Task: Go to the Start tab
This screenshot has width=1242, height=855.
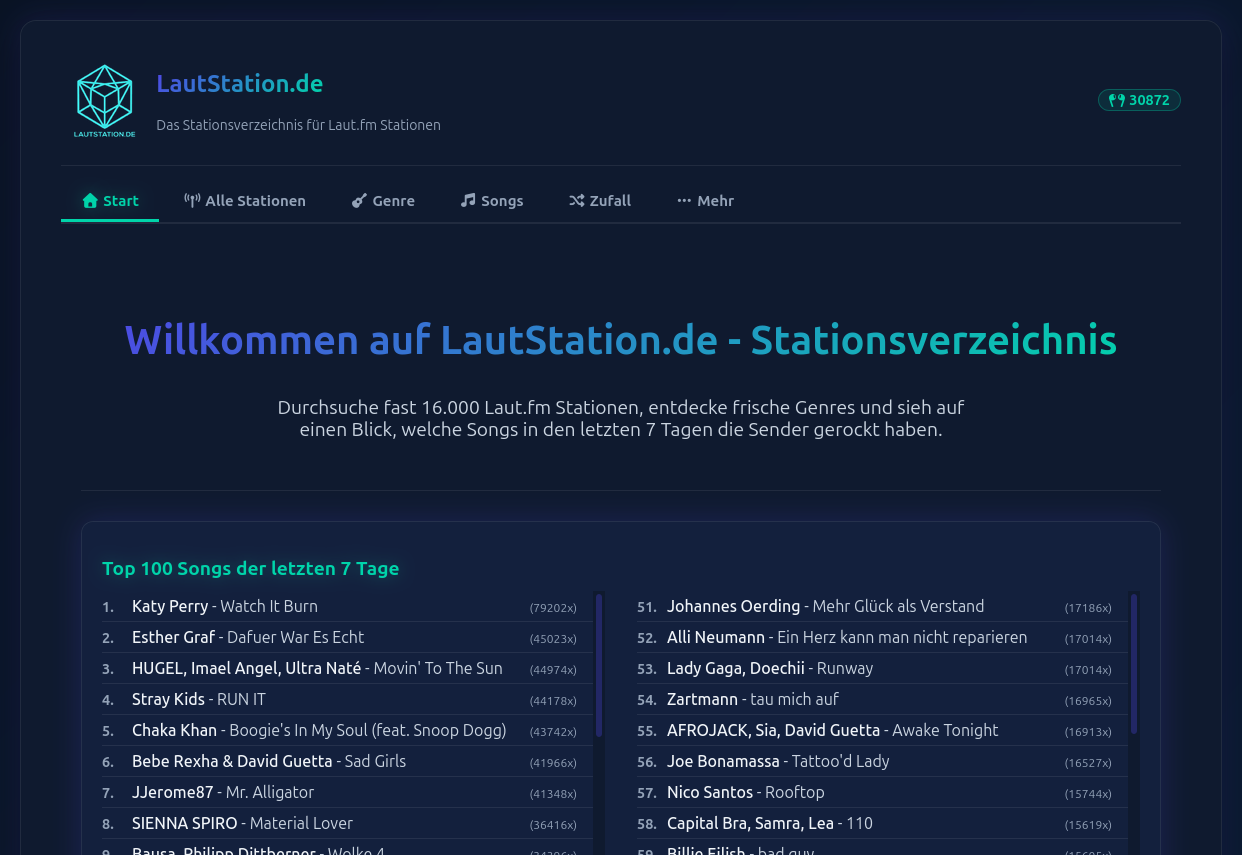Action: [x=110, y=201]
